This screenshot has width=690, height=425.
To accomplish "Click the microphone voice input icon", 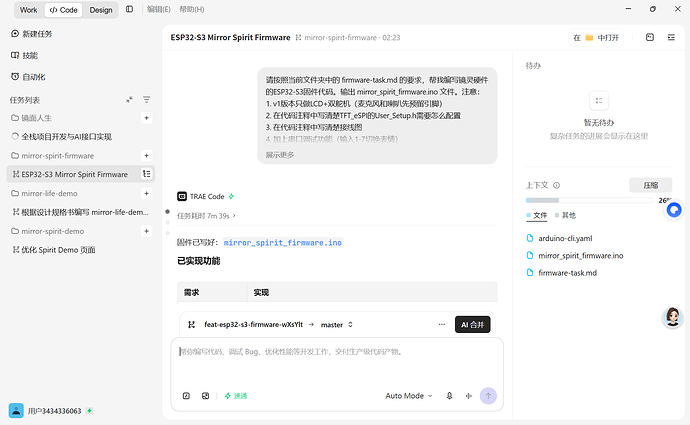I will coord(449,396).
